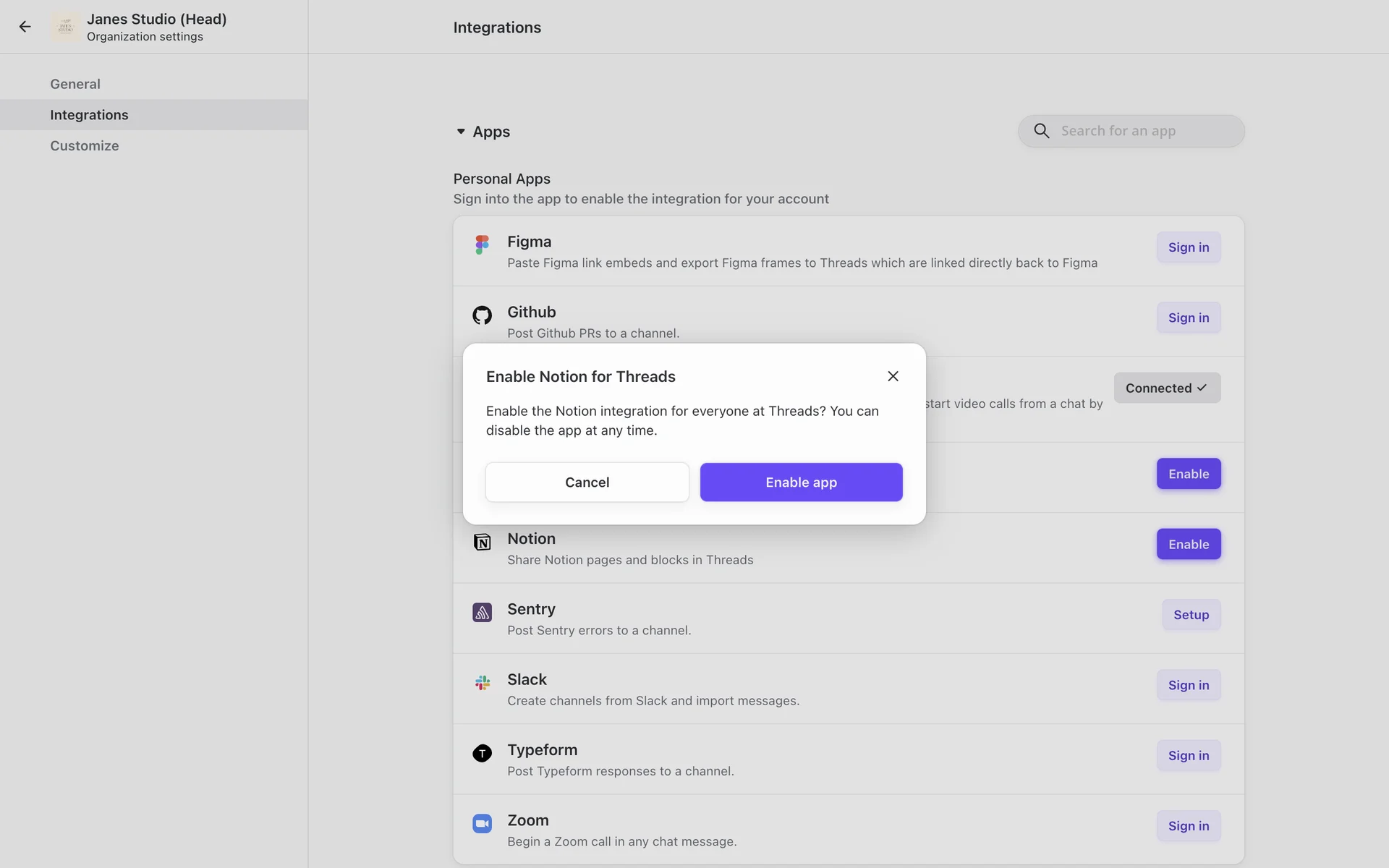This screenshot has width=1389, height=868.
Task: Select Integrations in the sidebar
Action: point(89,115)
